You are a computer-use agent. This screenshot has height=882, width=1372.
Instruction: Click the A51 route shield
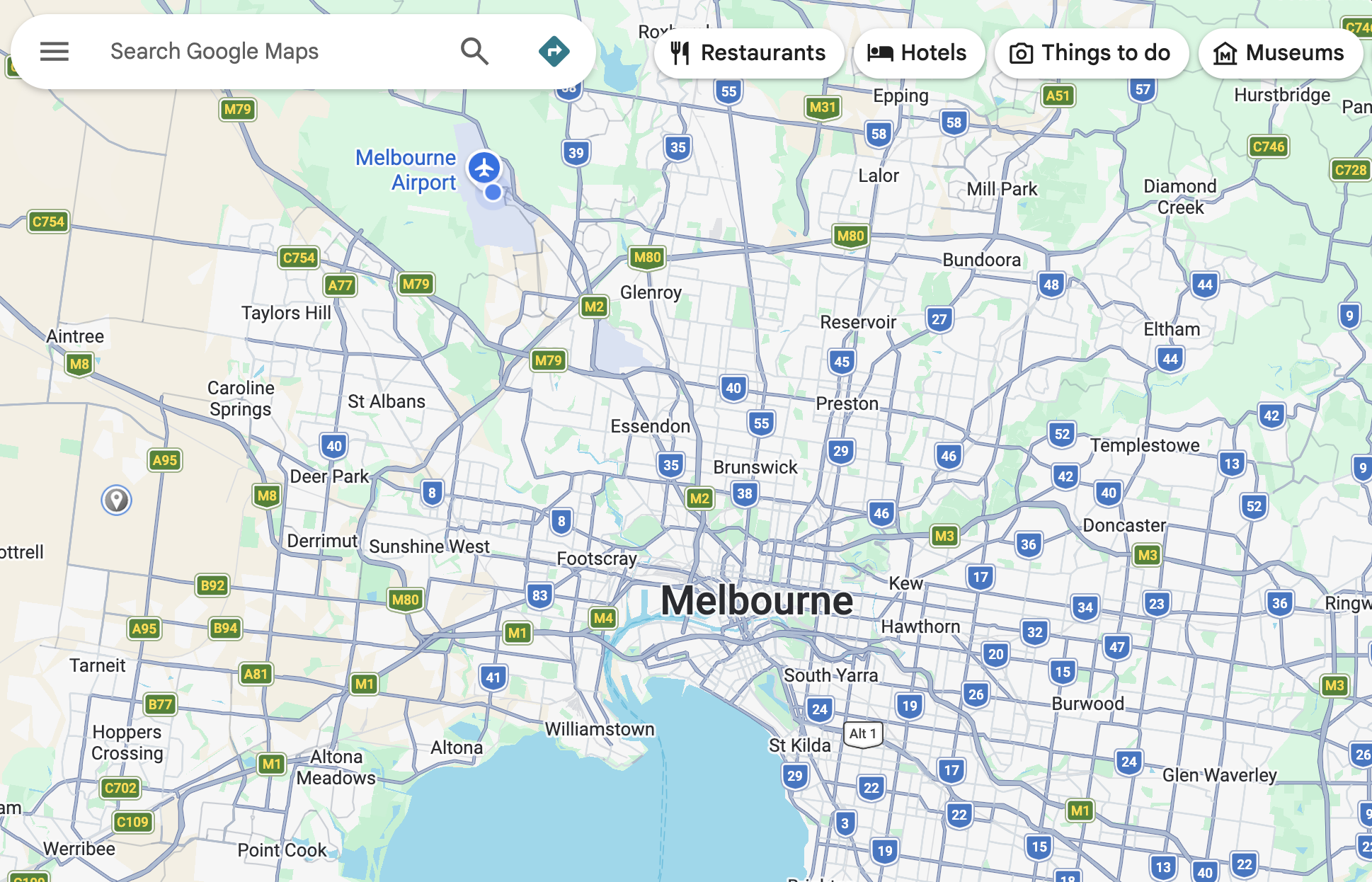[1058, 96]
